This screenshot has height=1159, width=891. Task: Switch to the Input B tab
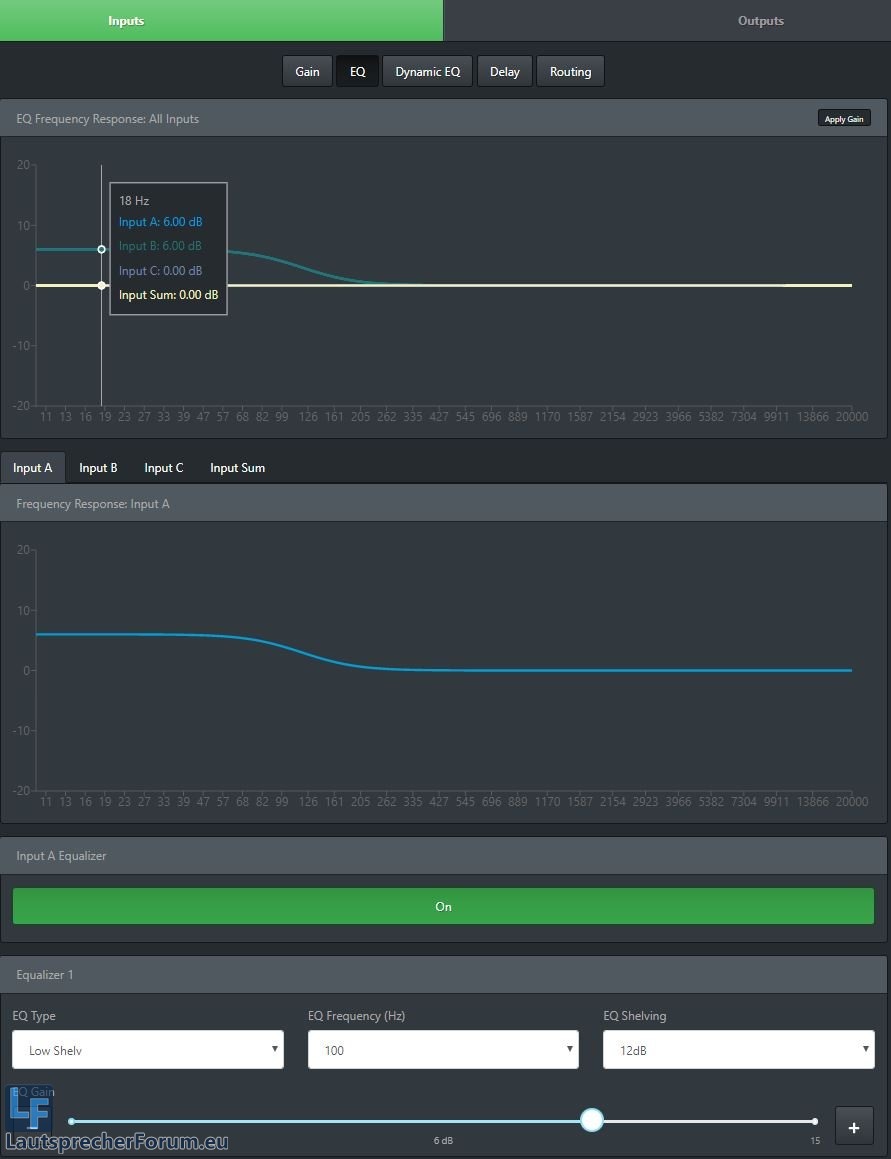tap(98, 468)
